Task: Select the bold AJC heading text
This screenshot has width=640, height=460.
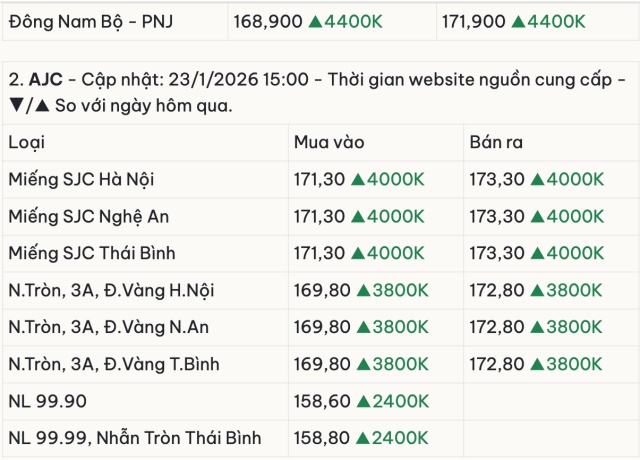Action: (x=45, y=79)
